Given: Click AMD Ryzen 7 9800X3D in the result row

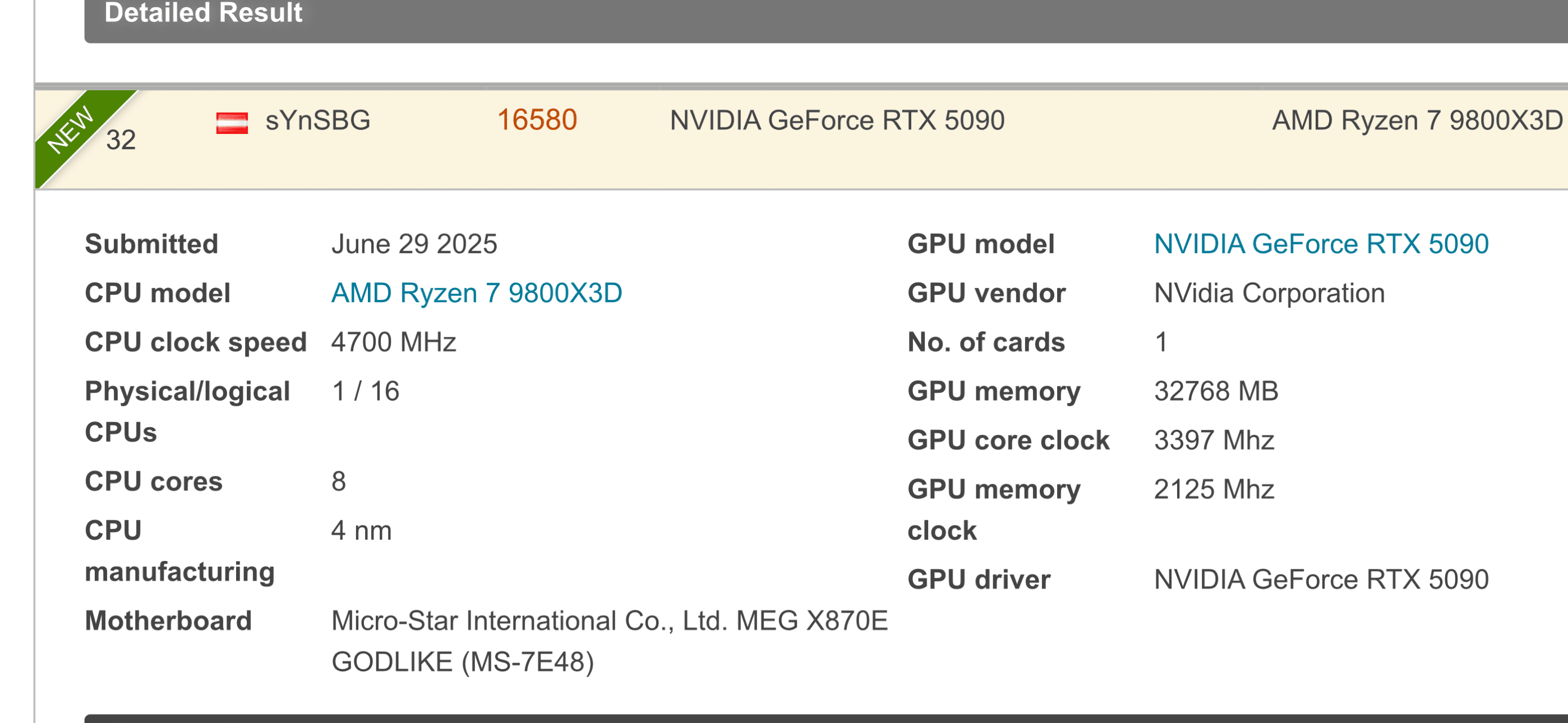Looking at the screenshot, I should click(x=1417, y=121).
